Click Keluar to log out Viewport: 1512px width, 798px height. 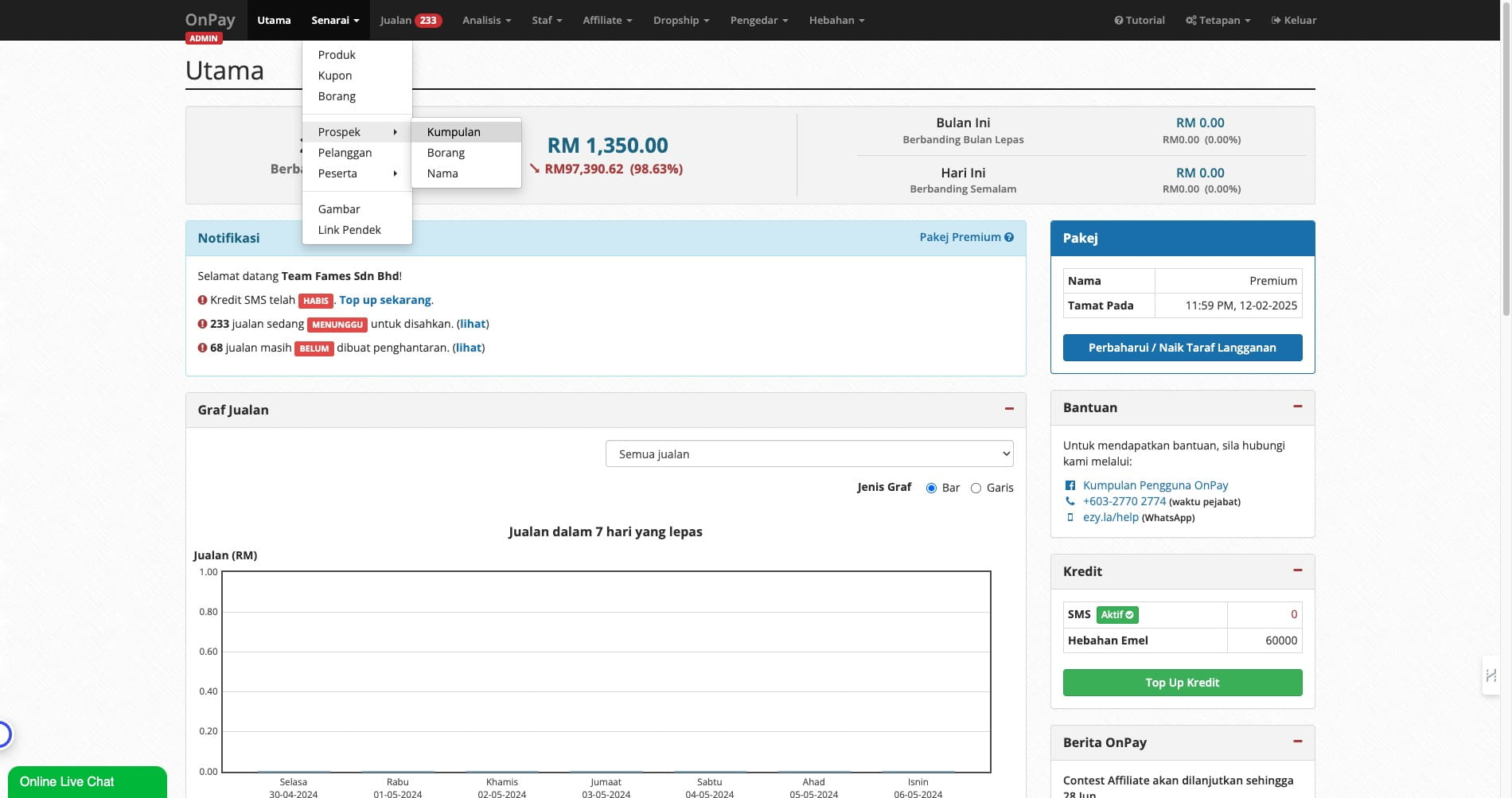click(x=1293, y=20)
